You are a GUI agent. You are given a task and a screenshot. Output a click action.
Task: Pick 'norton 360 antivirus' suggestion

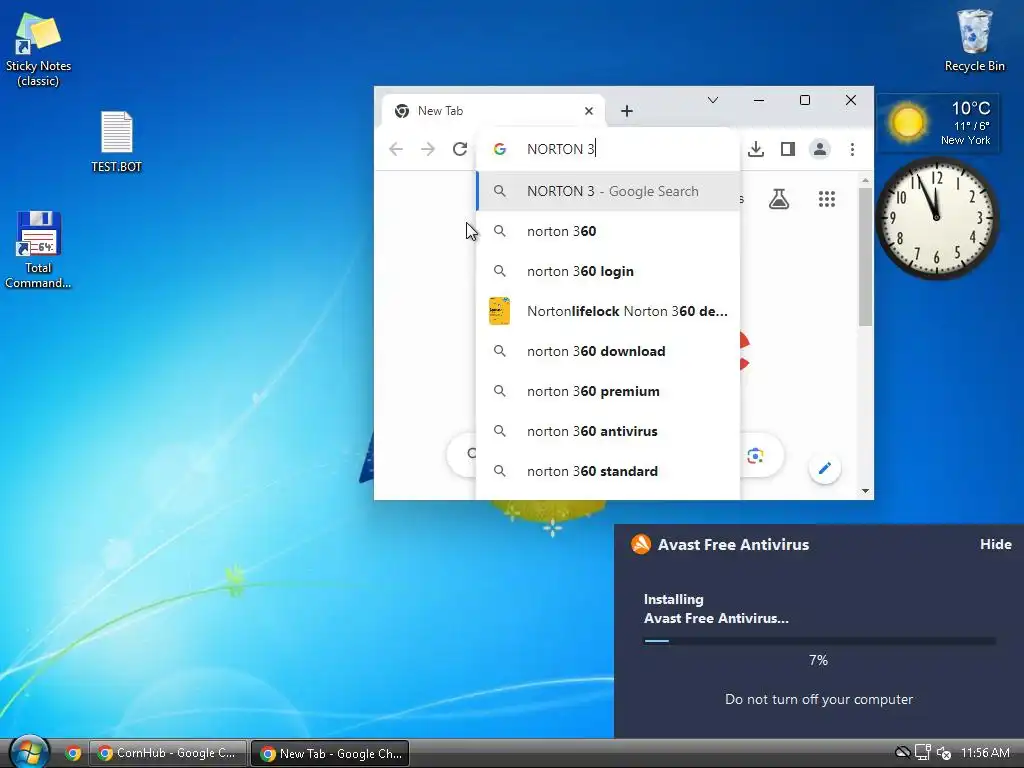(609, 431)
